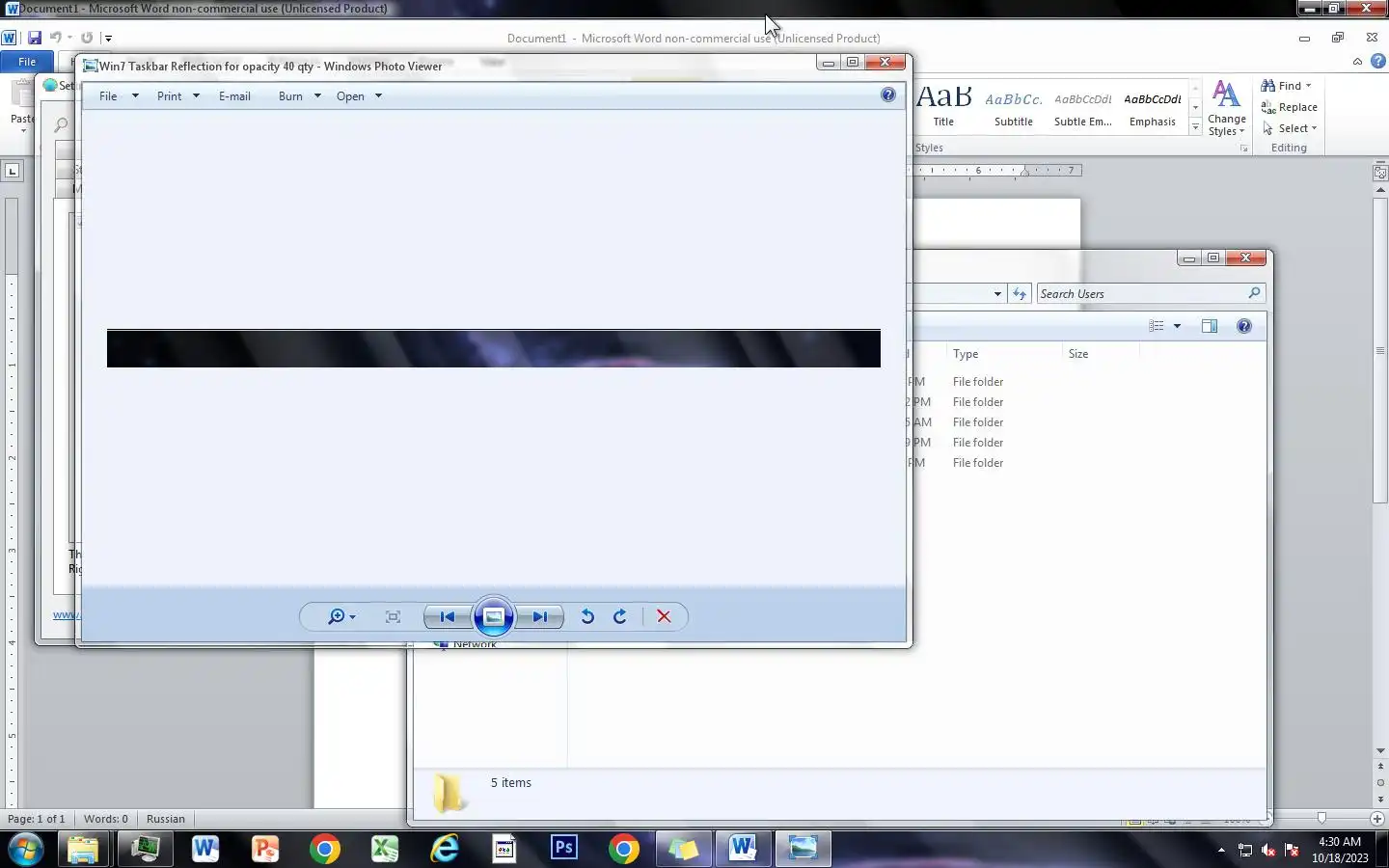1389x868 pixels.
Task: Click Word Zoom In plus button
Action: (x=1376, y=818)
